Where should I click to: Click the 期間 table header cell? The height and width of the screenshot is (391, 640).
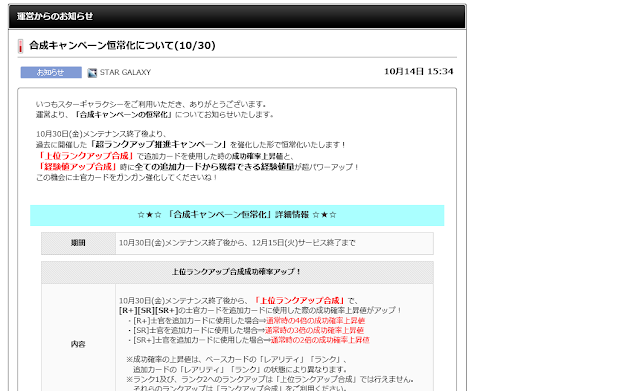[78, 243]
